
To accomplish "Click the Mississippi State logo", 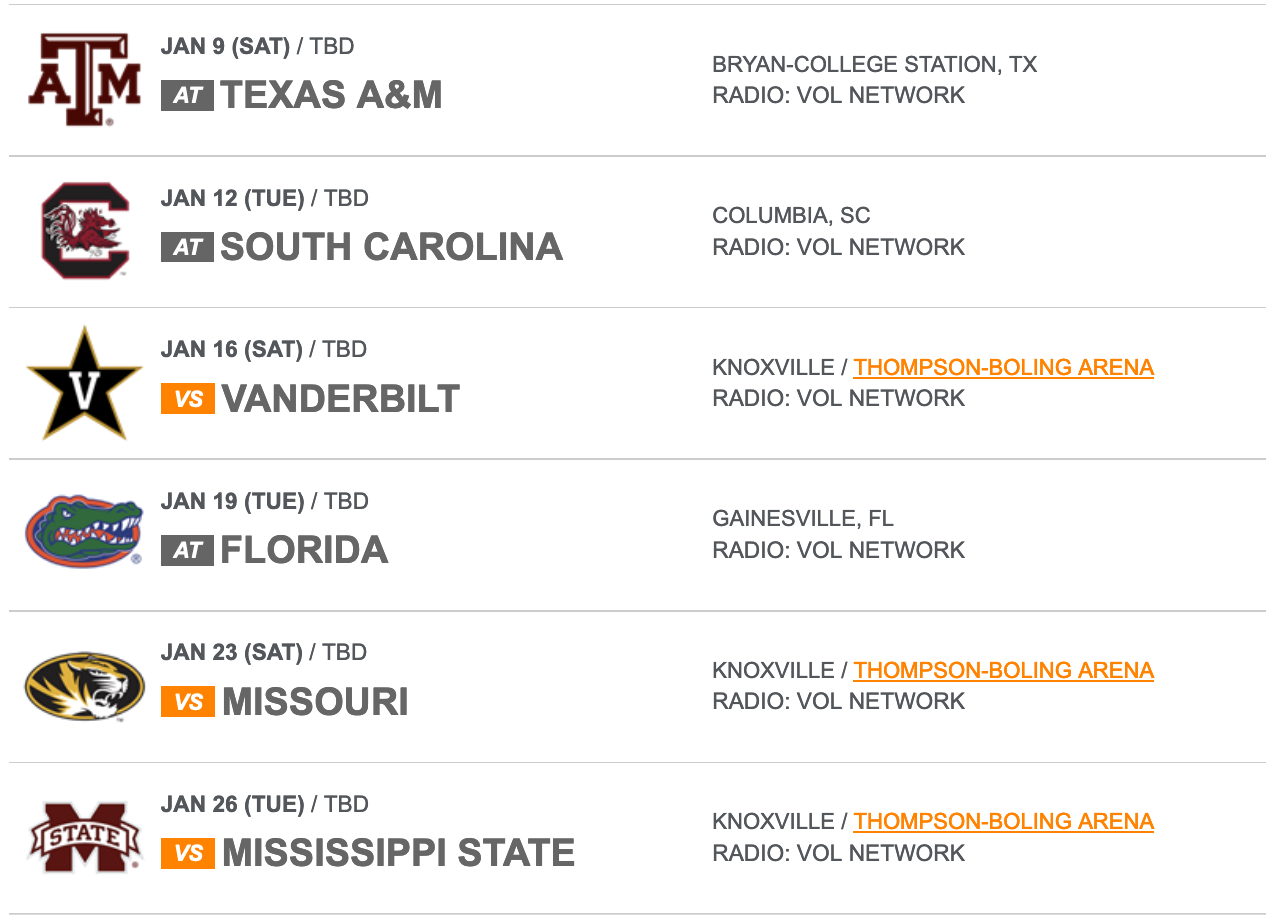I will click(84, 837).
